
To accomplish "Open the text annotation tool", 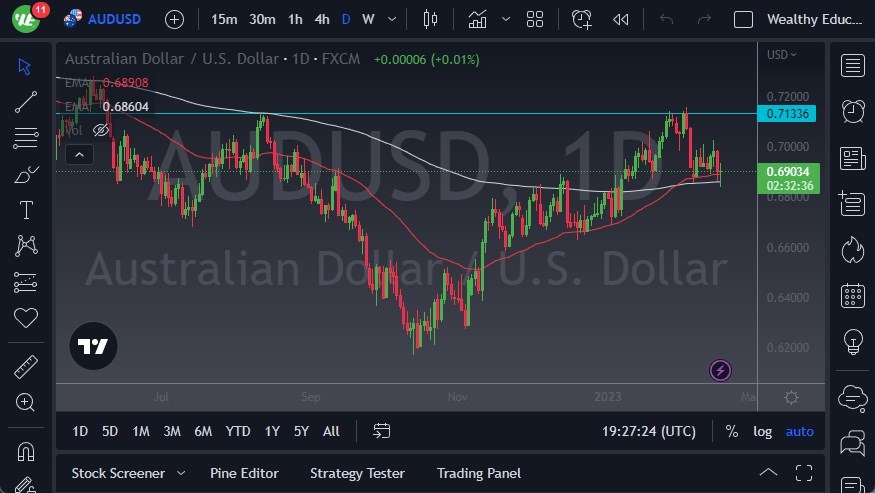I will tap(26, 210).
